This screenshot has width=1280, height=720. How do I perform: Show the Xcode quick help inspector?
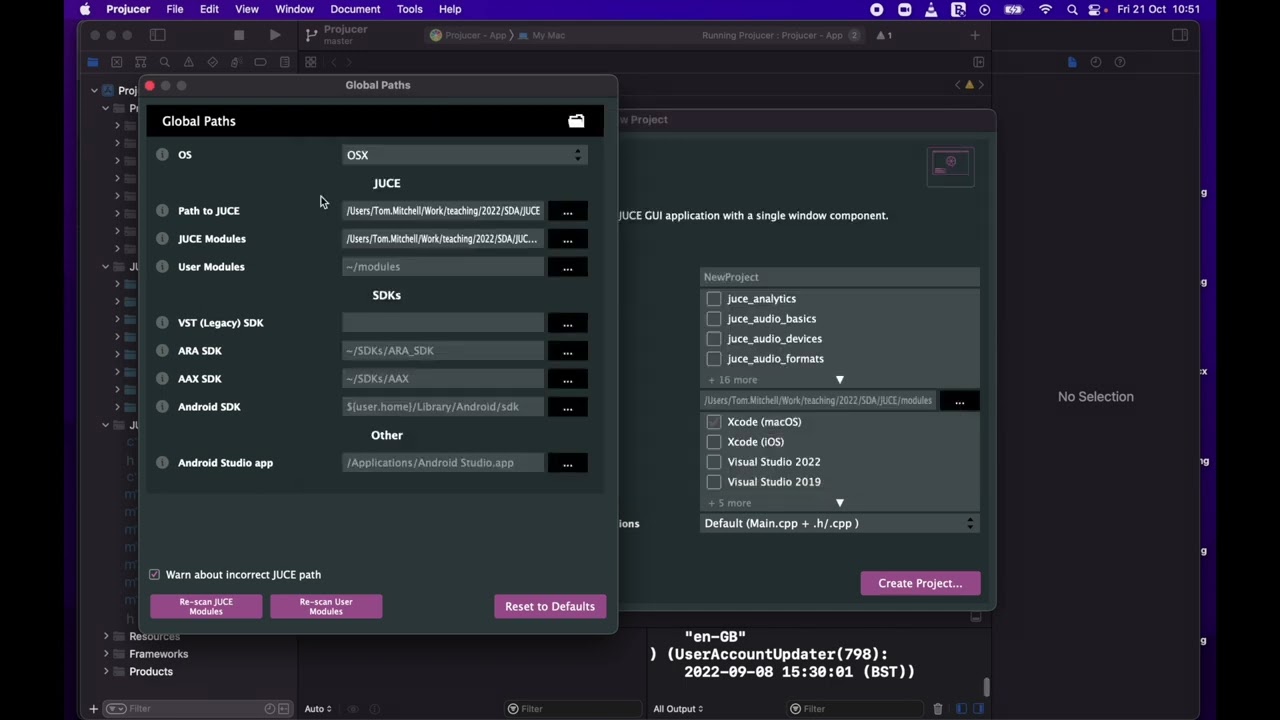point(1120,62)
